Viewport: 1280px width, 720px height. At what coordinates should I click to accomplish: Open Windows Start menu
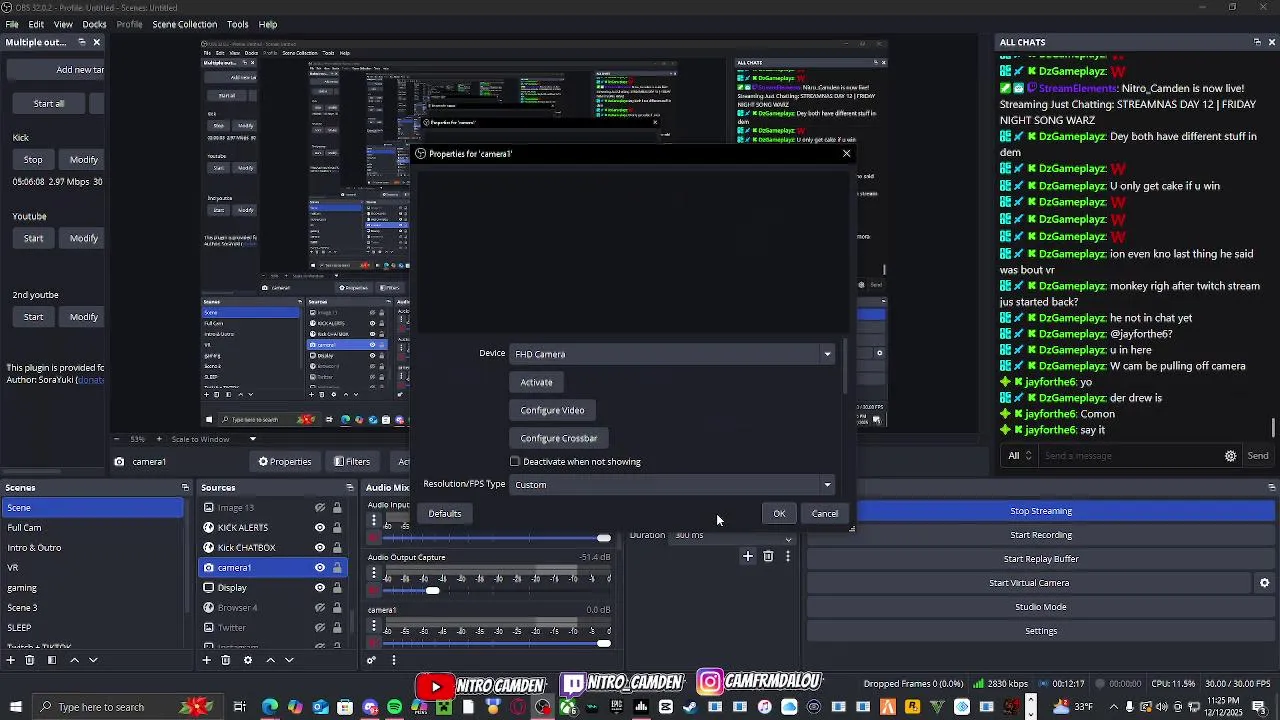(x=15, y=707)
